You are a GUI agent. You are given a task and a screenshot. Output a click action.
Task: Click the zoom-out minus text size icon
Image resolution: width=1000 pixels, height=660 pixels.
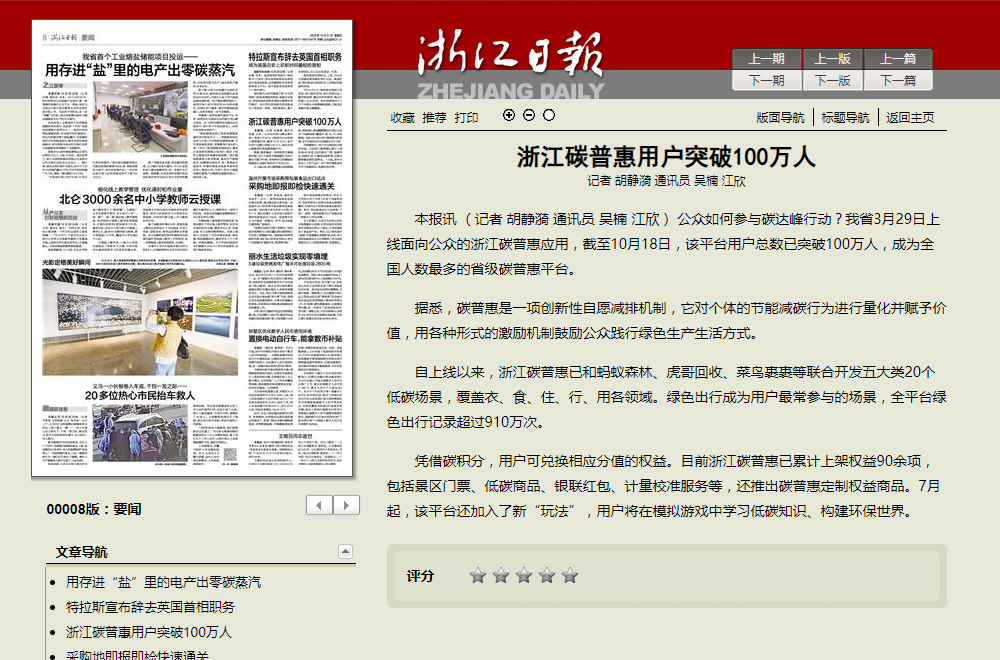click(x=529, y=115)
